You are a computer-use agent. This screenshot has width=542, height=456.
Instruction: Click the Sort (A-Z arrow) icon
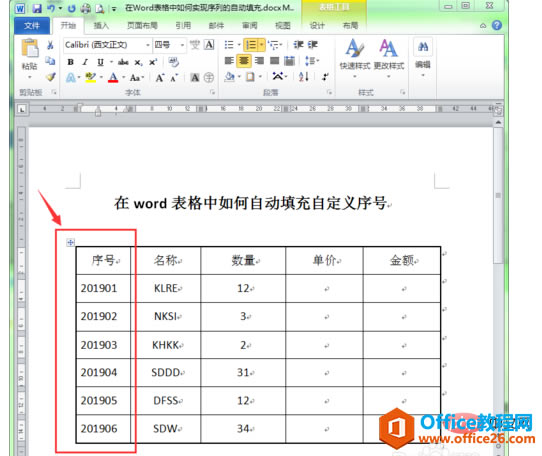click(303, 77)
